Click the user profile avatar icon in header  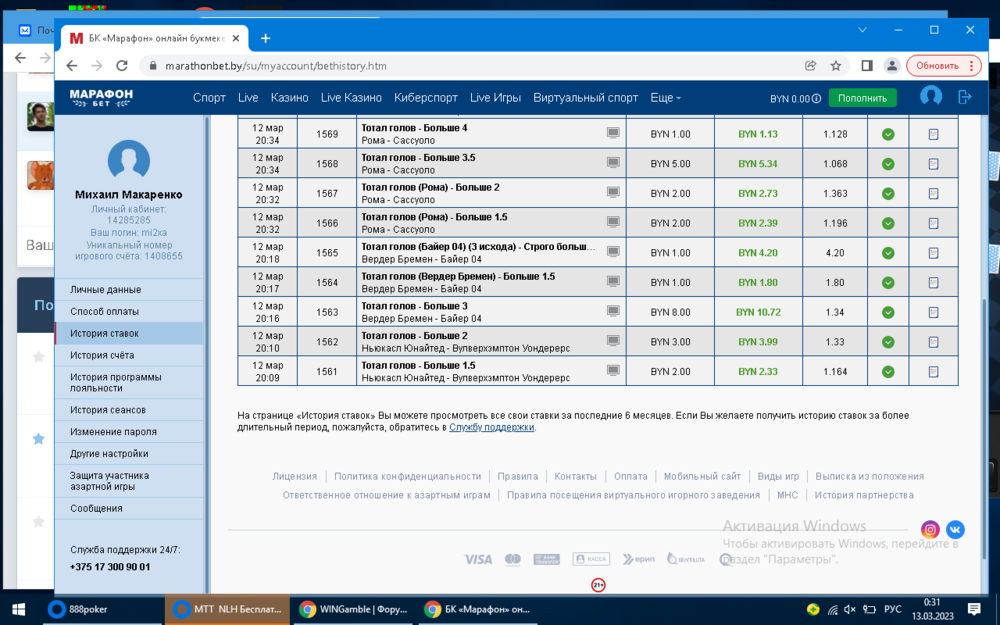tap(931, 97)
